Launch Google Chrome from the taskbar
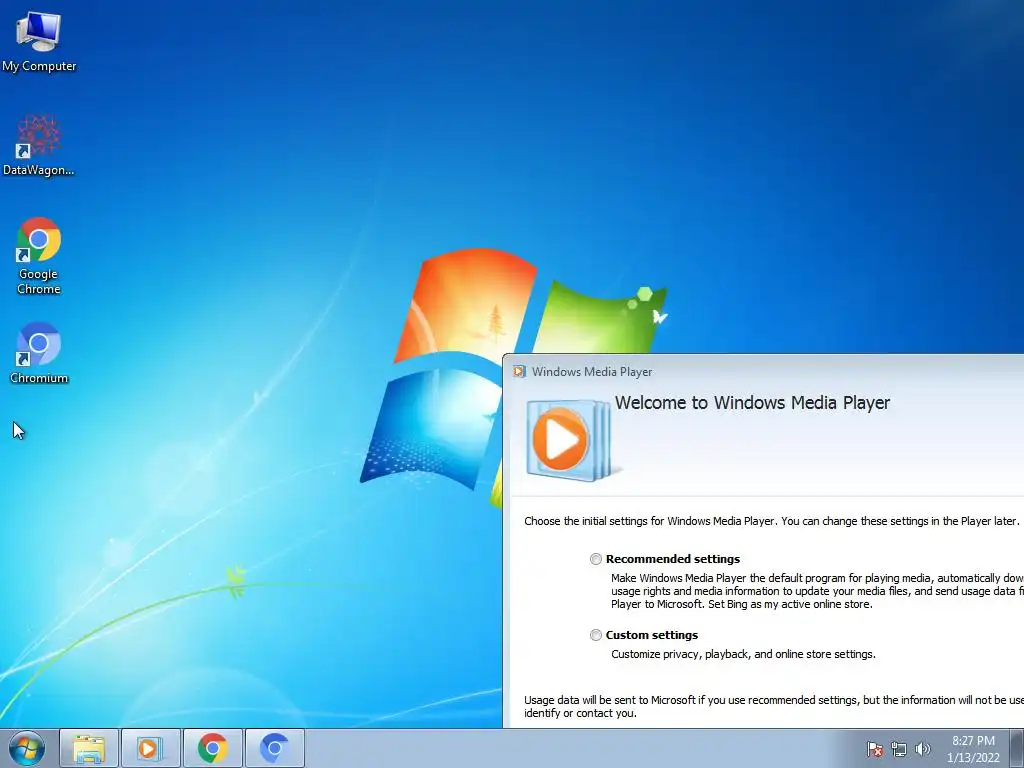Viewport: 1024px width, 768px height. [212, 748]
